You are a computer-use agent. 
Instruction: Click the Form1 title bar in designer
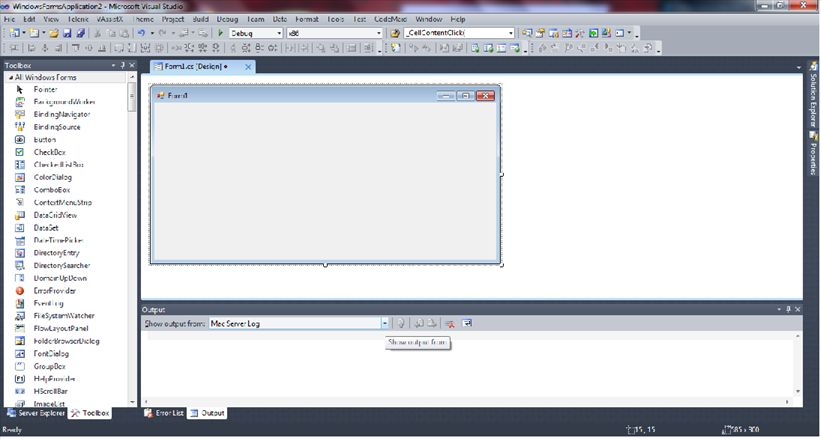325,95
